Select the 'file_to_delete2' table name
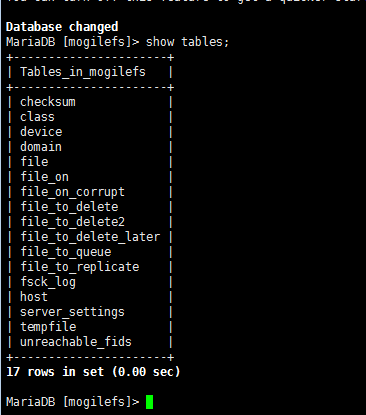 [x=72, y=222]
